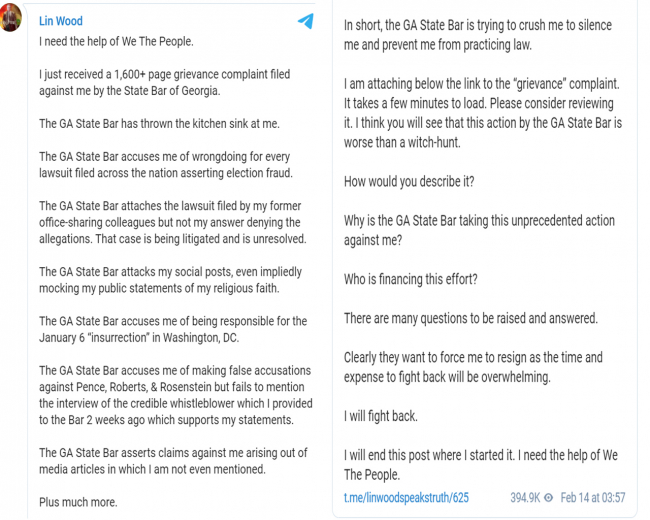The width and height of the screenshot is (650, 520).
Task: Click the Pence, Roberts, & Rosenstein paragraph
Action: pyautogui.click(x=176, y=395)
